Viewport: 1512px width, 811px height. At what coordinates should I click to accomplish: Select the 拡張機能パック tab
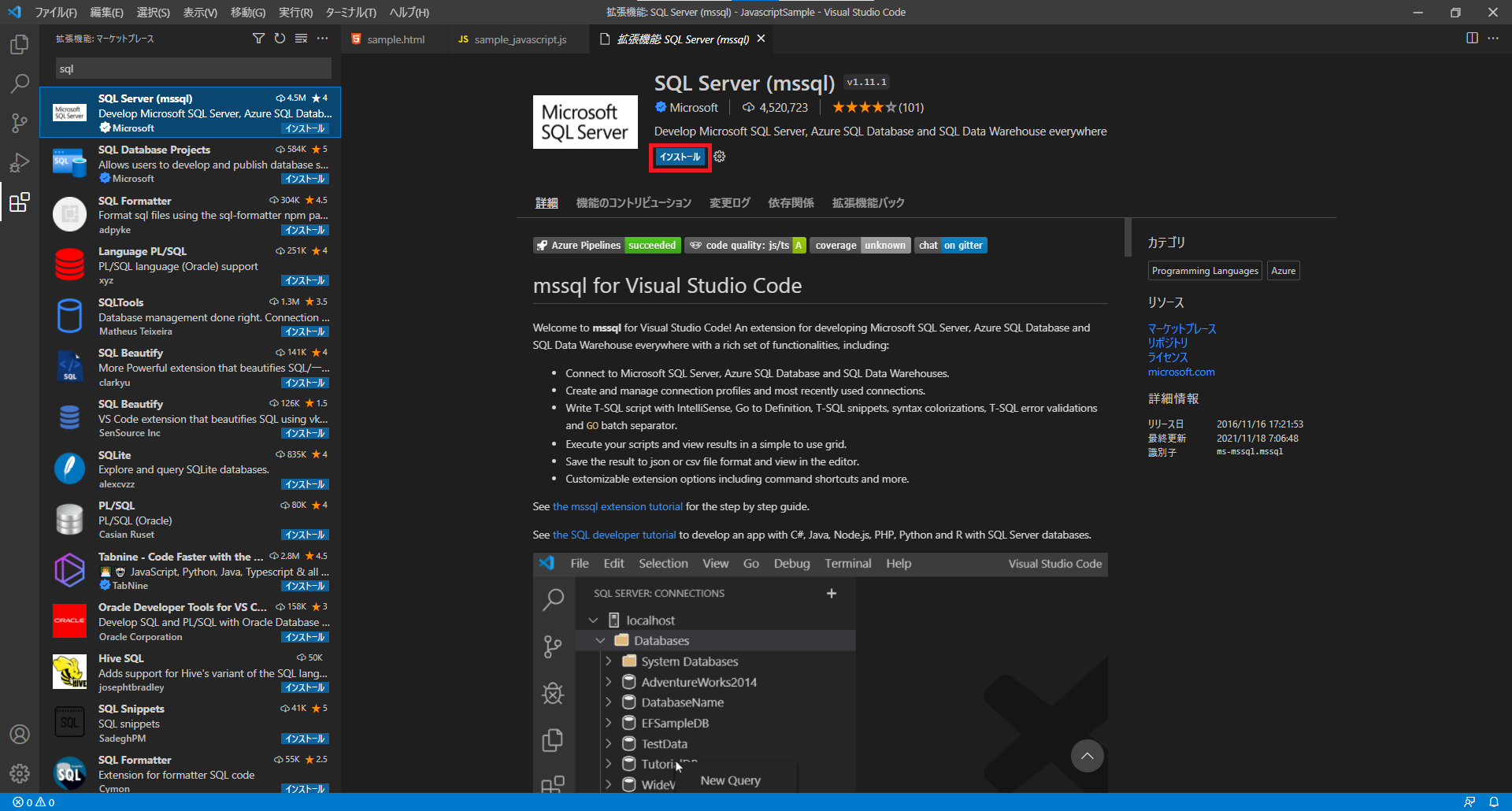[x=868, y=203]
